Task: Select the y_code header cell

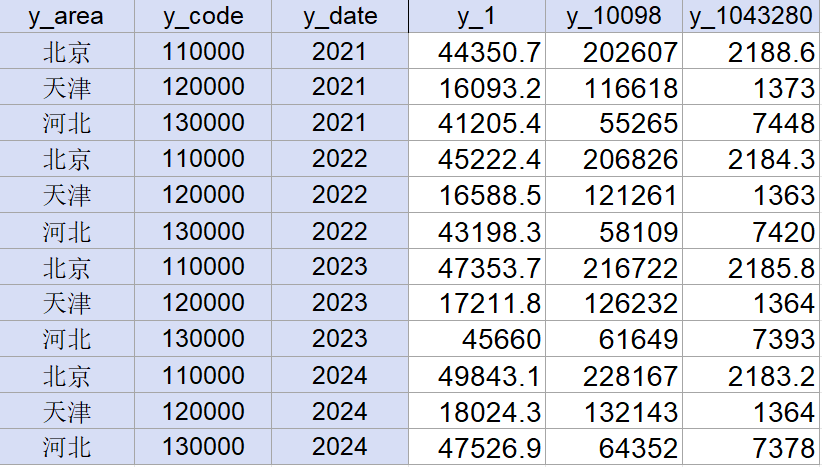Action: point(203,17)
